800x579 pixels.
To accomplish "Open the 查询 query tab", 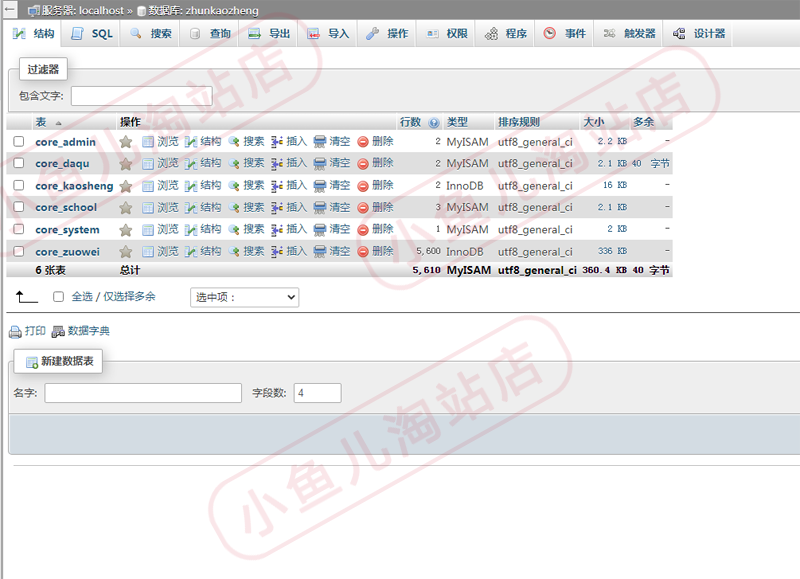I will (209, 34).
